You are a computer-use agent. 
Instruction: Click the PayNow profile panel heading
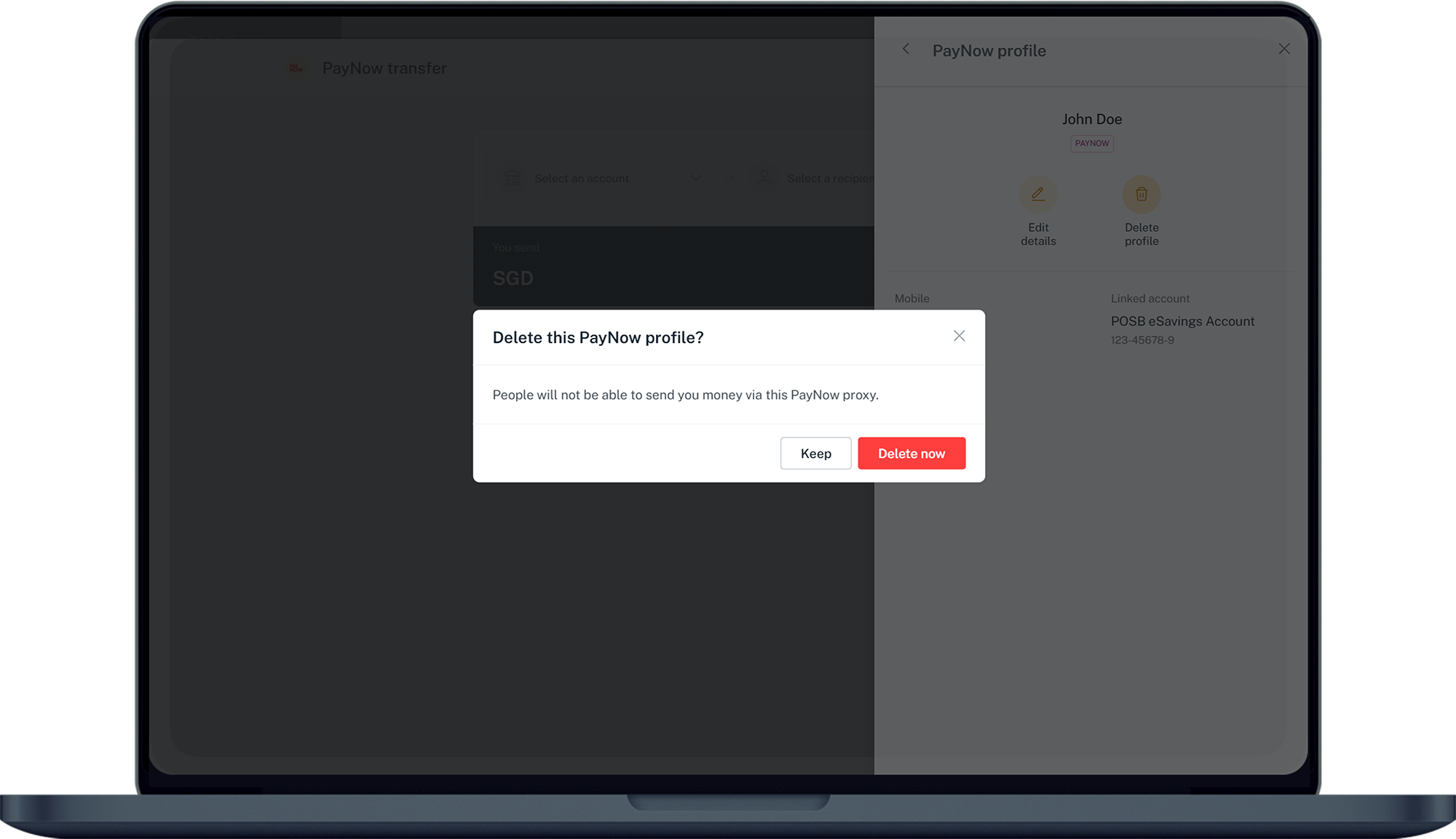[x=989, y=50]
